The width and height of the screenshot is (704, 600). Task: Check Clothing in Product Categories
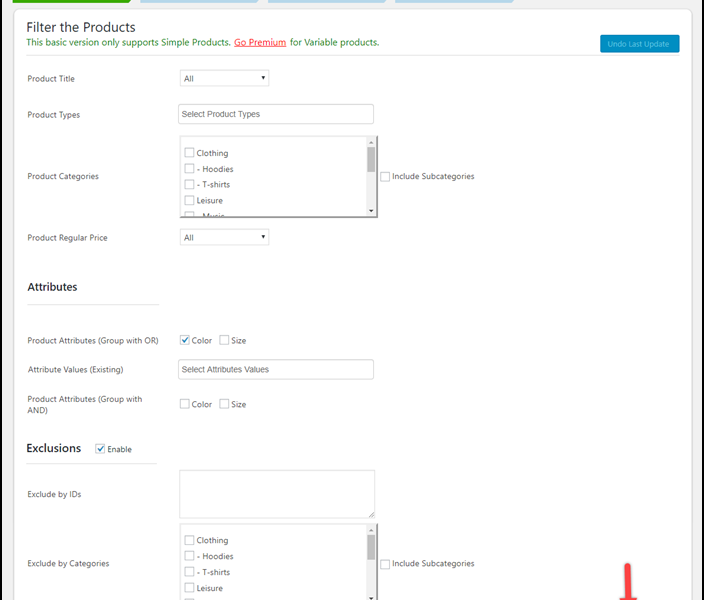190,153
